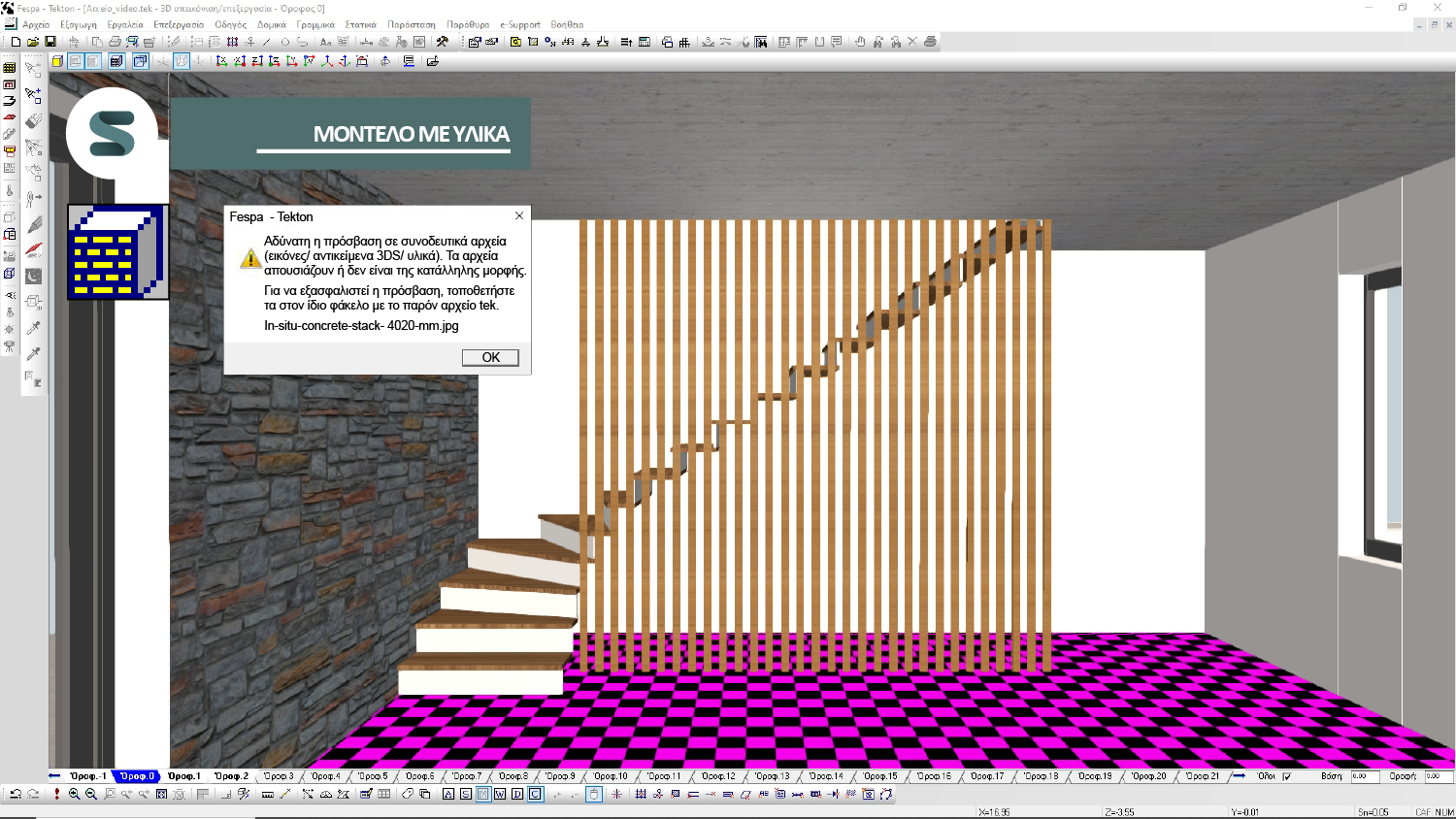Viewport: 1456px width, 819px height.
Task: Open the Παράθυρα menu
Action: [x=468, y=25]
